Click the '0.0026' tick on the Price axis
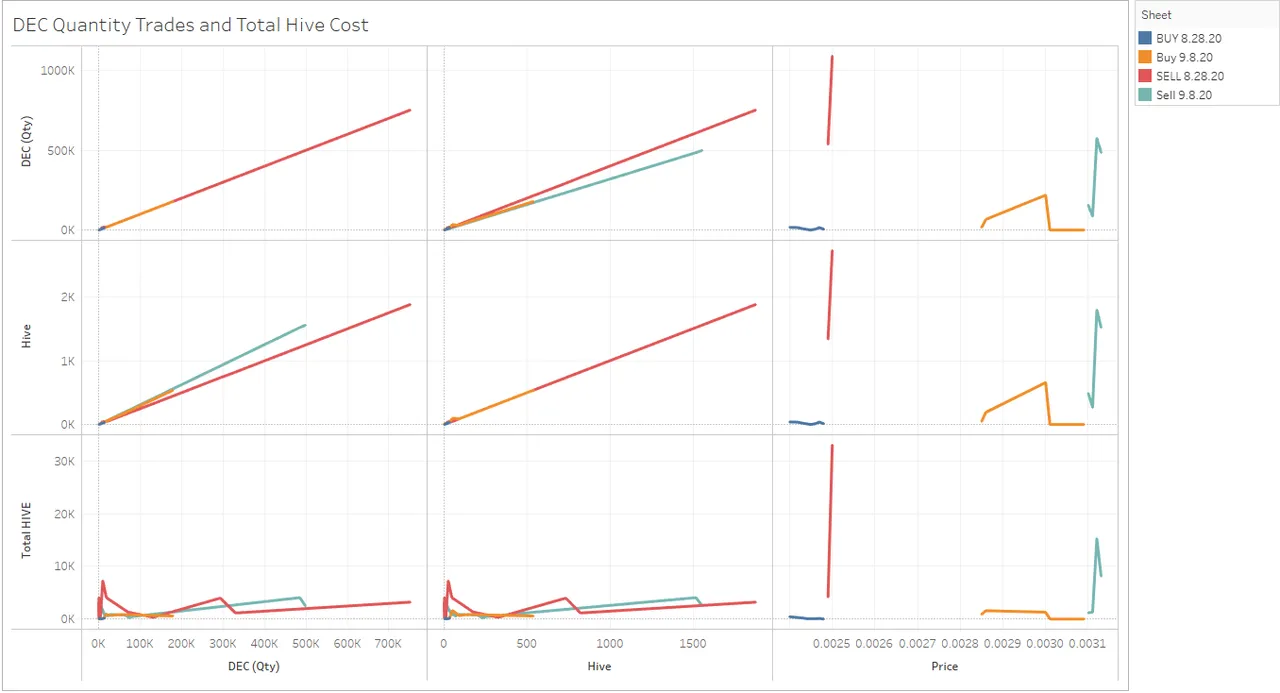Screen dimensions: 1280x693 (874, 644)
